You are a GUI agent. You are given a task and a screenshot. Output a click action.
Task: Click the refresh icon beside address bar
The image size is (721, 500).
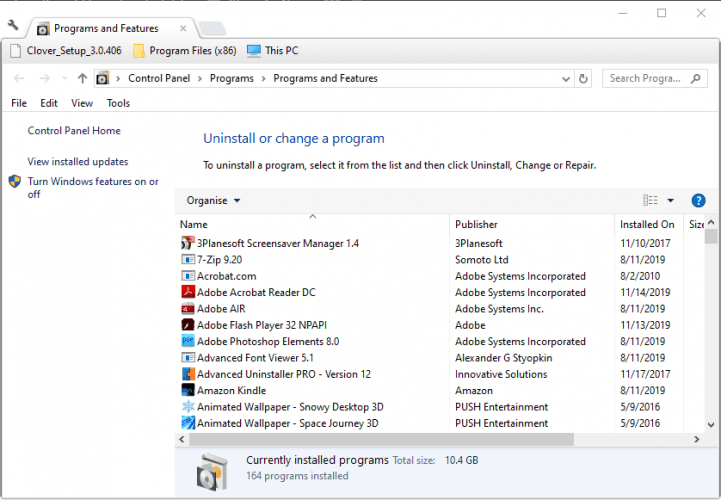584,78
